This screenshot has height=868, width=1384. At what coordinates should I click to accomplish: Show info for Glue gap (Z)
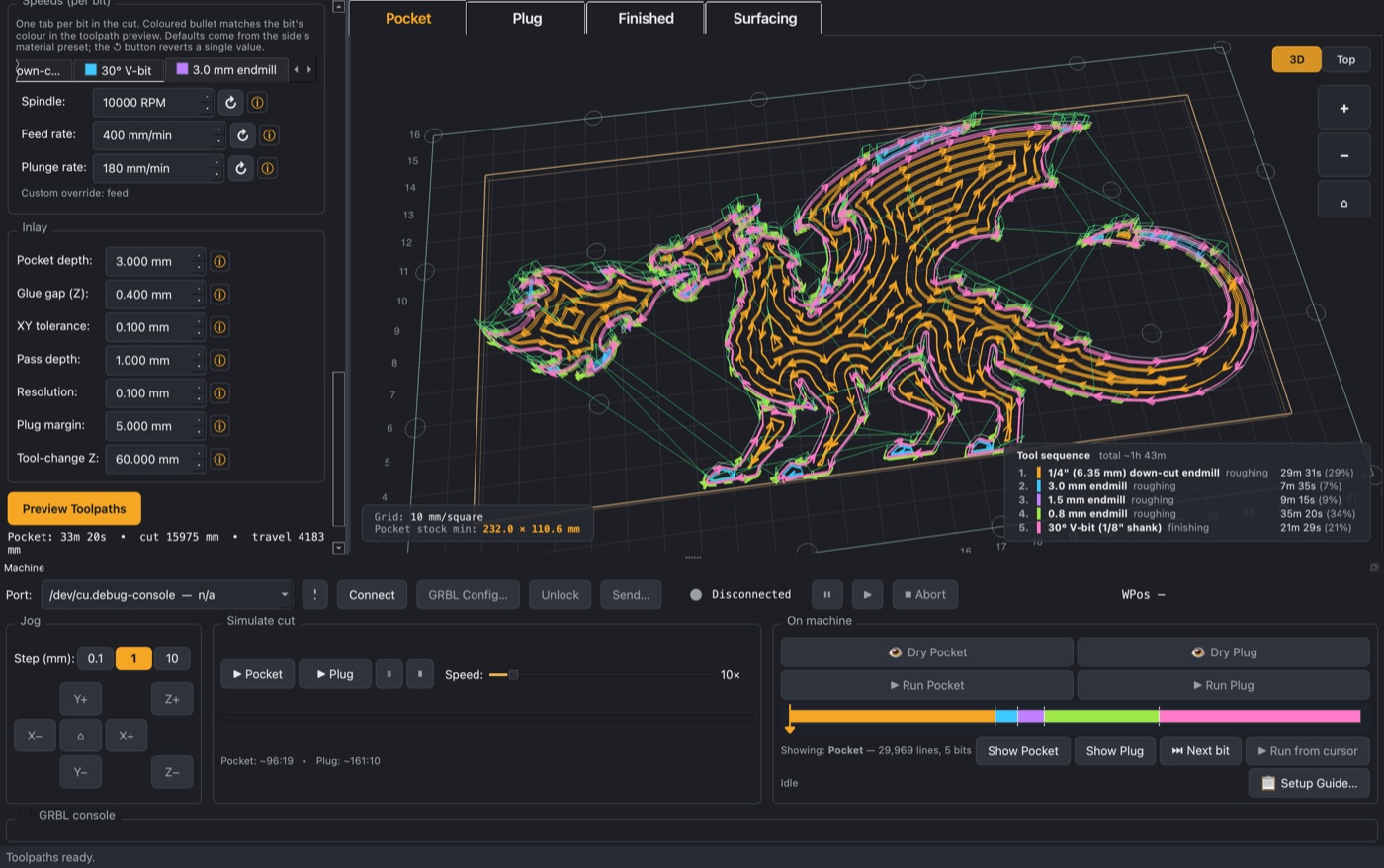coord(219,295)
